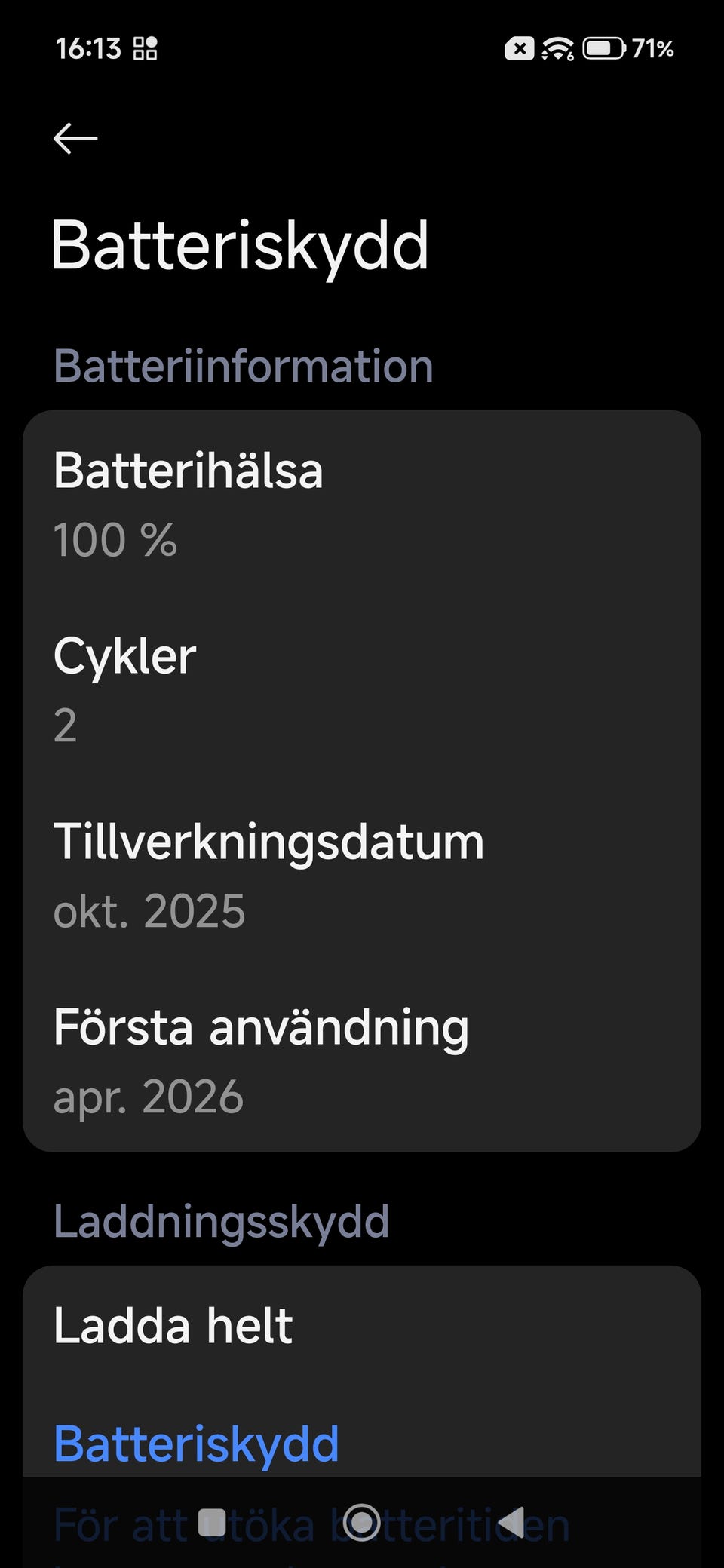Viewport: 724px width, 1568px height.
Task: Tap the Laddningsskydd section header
Action: (221, 1221)
